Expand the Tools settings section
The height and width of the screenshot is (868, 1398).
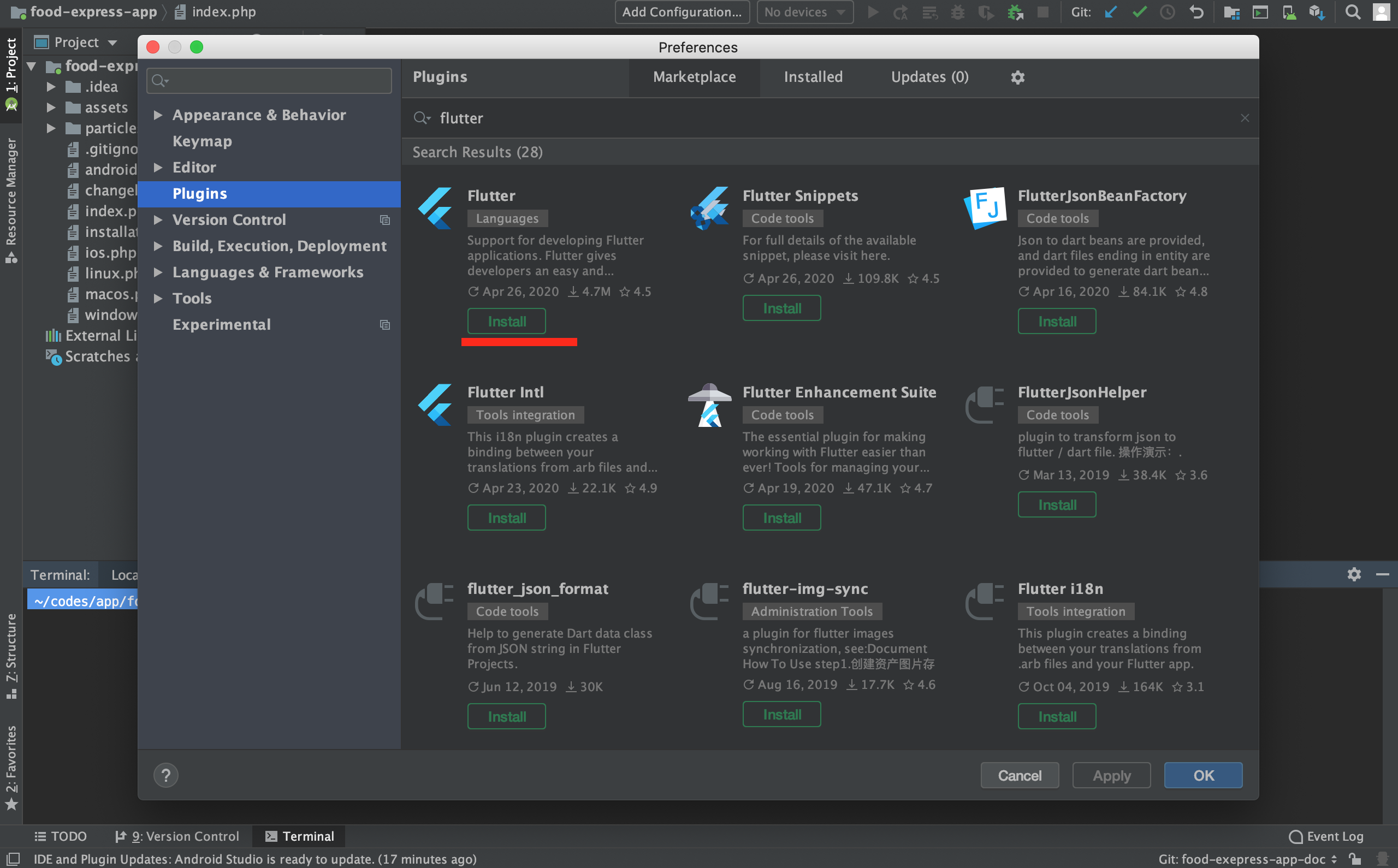[158, 298]
